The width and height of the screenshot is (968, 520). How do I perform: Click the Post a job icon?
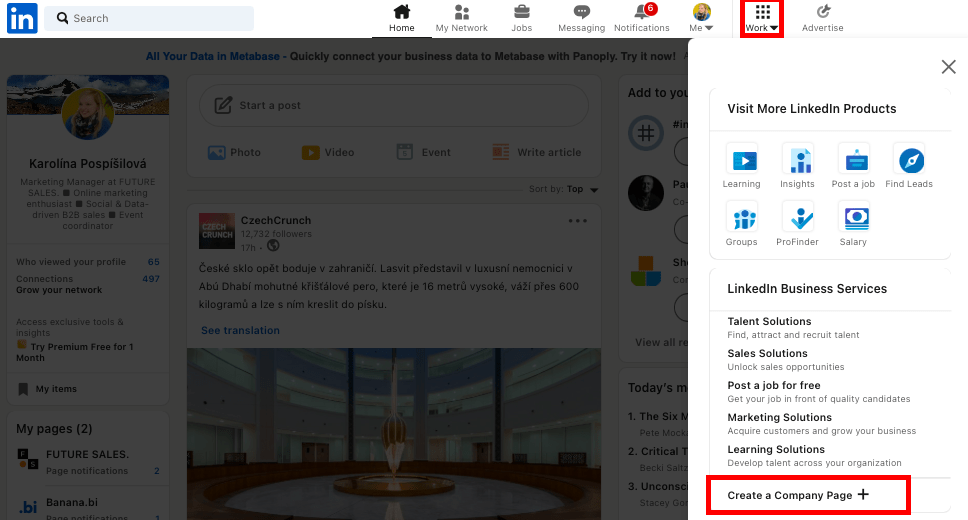click(853, 160)
